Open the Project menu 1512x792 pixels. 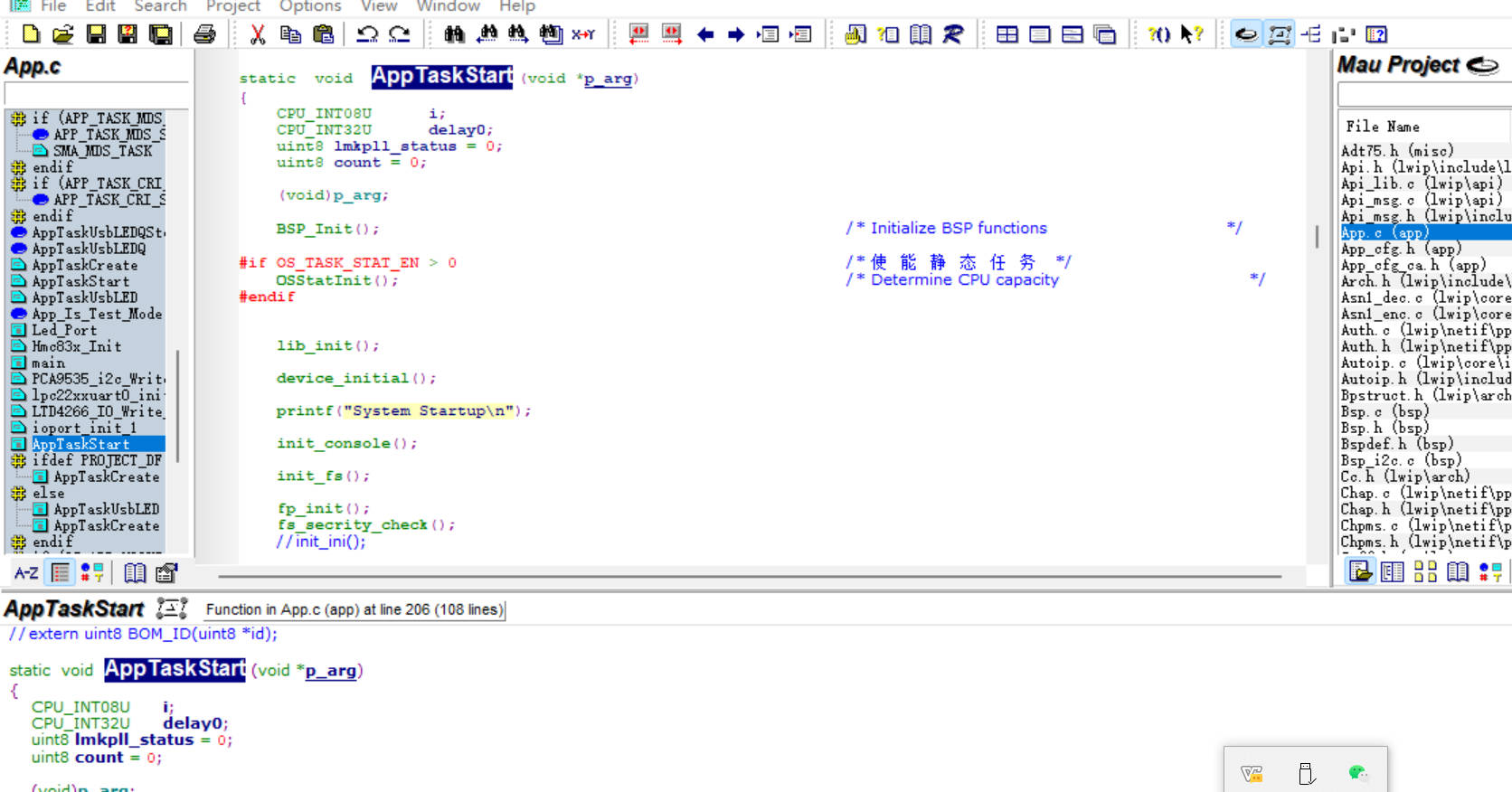[x=233, y=6]
